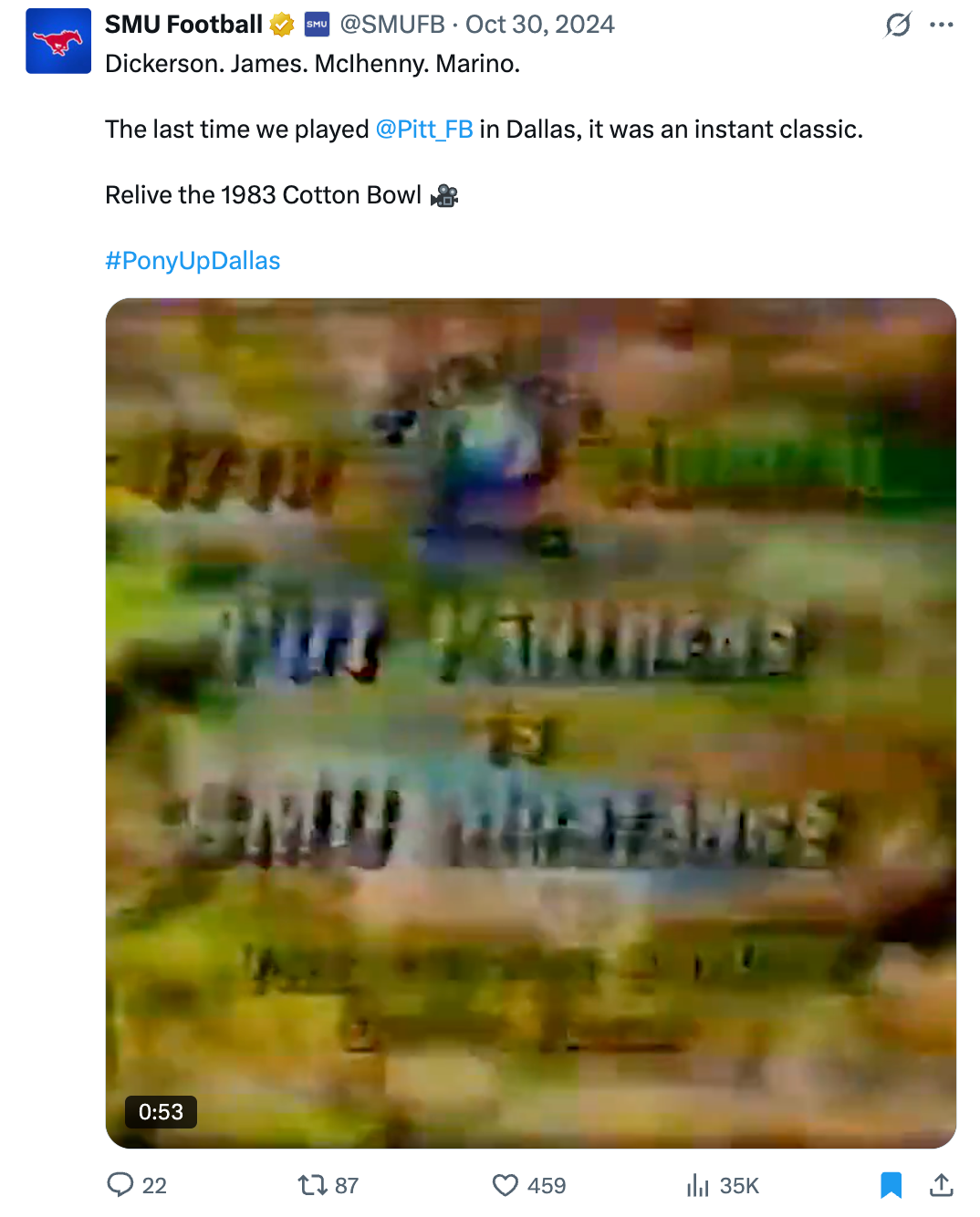Click the 87 reposts count
This screenshot has width=980, height=1217.
click(x=347, y=1185)
